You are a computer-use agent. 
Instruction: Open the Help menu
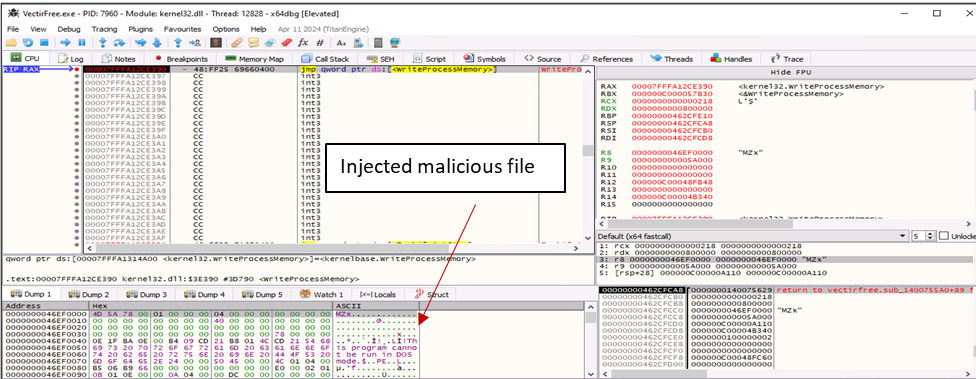point(258,29)
